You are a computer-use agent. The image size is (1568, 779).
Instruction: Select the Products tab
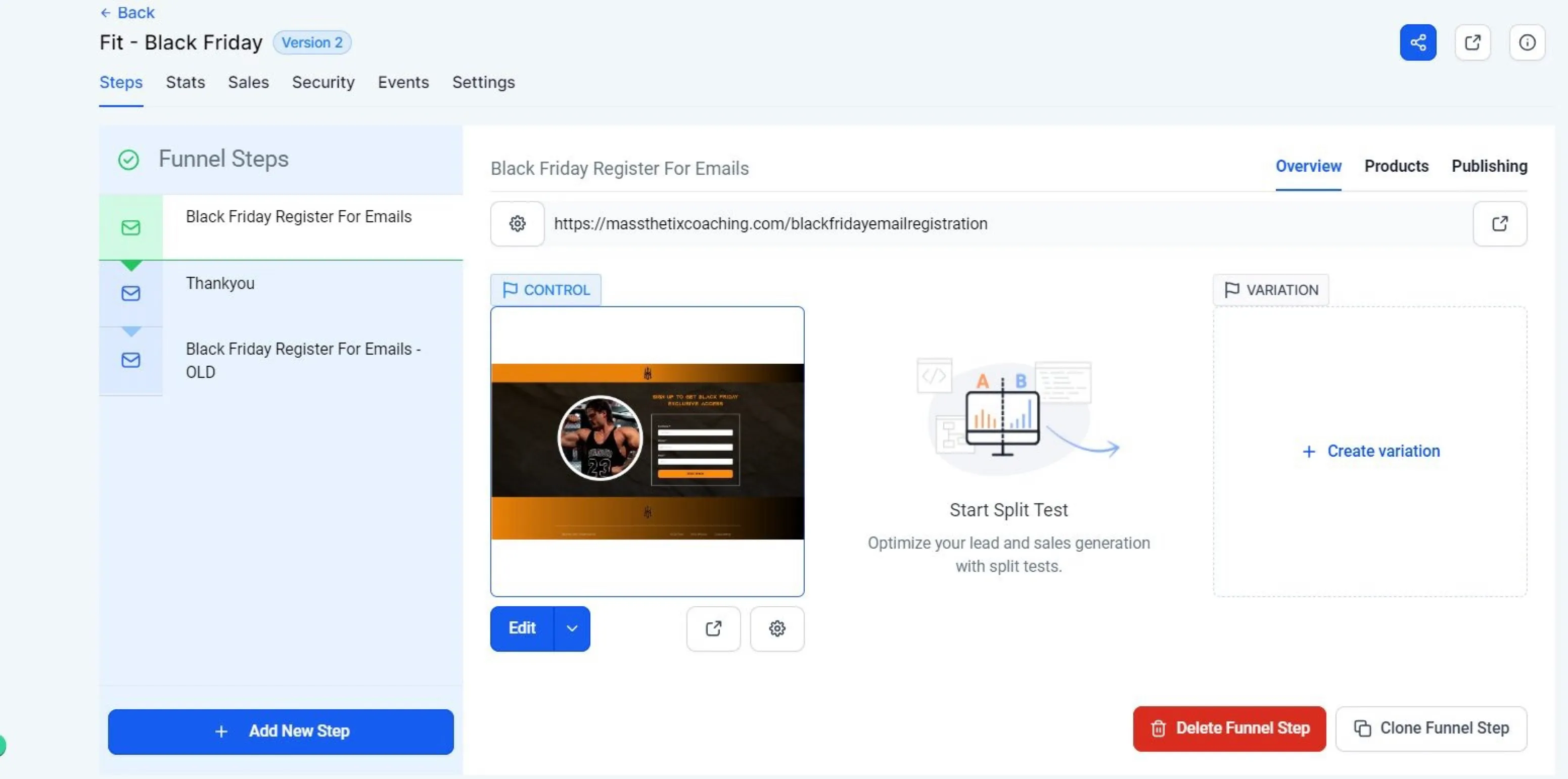point(1396,166)
